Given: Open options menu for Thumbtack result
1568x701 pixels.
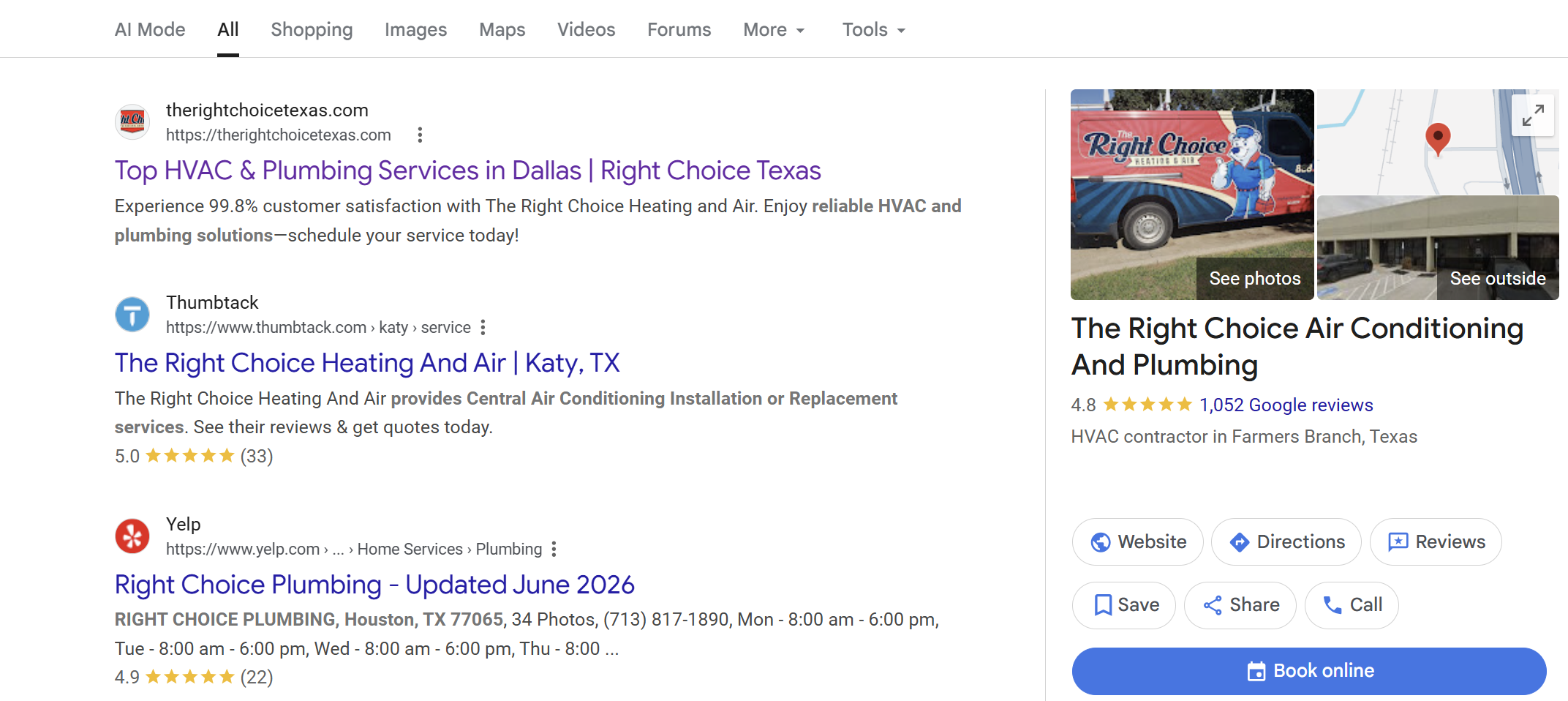Looking at the screenshot, I should click(x=483, y=327).
